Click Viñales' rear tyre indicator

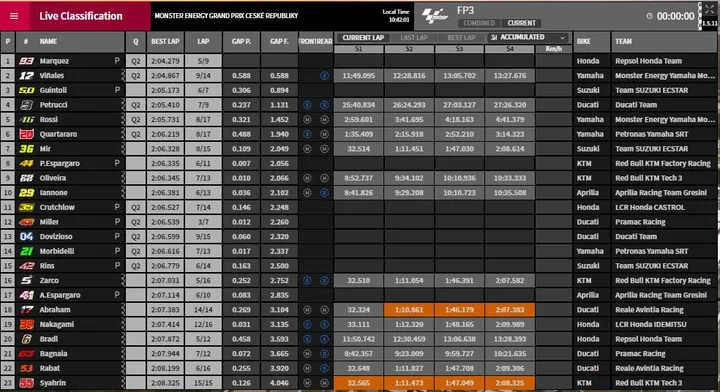click(x=324, y=76)
